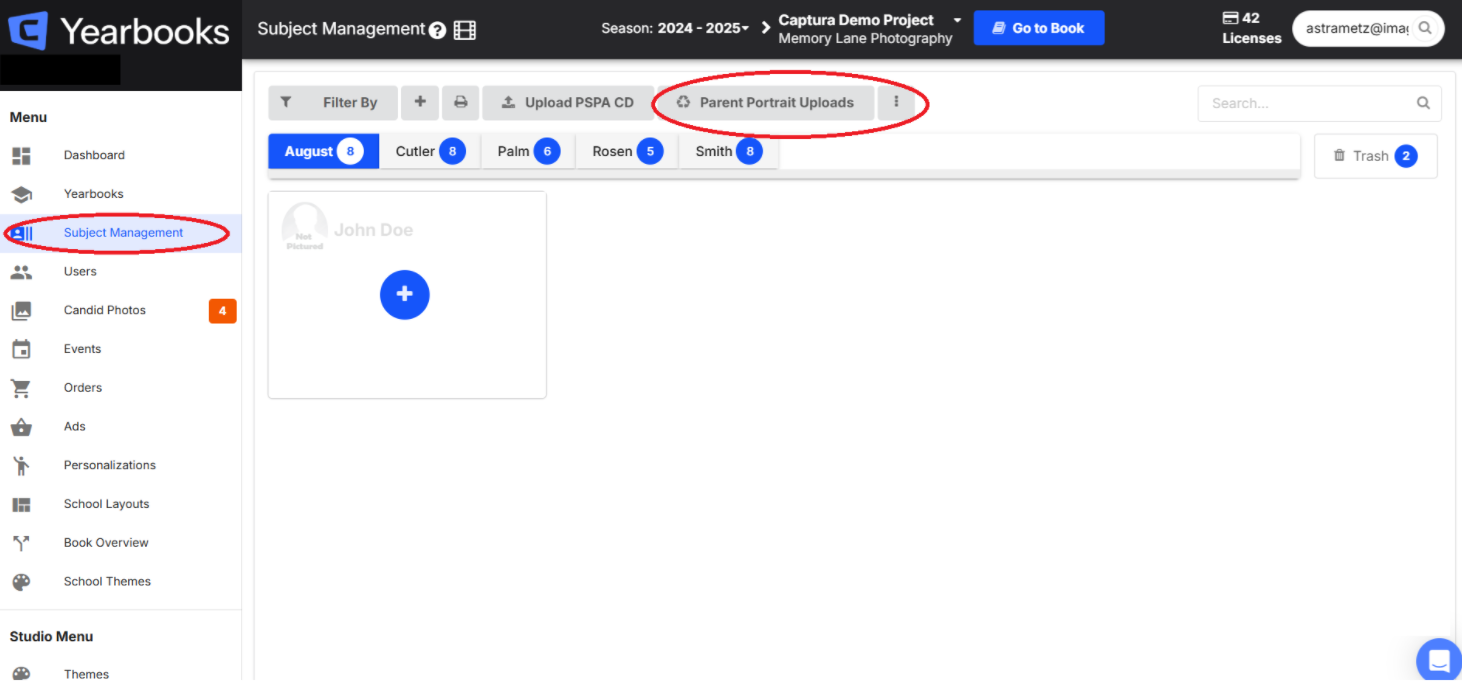Open the tutorial video film icon

pyautogui.click(x=465, y=30)
